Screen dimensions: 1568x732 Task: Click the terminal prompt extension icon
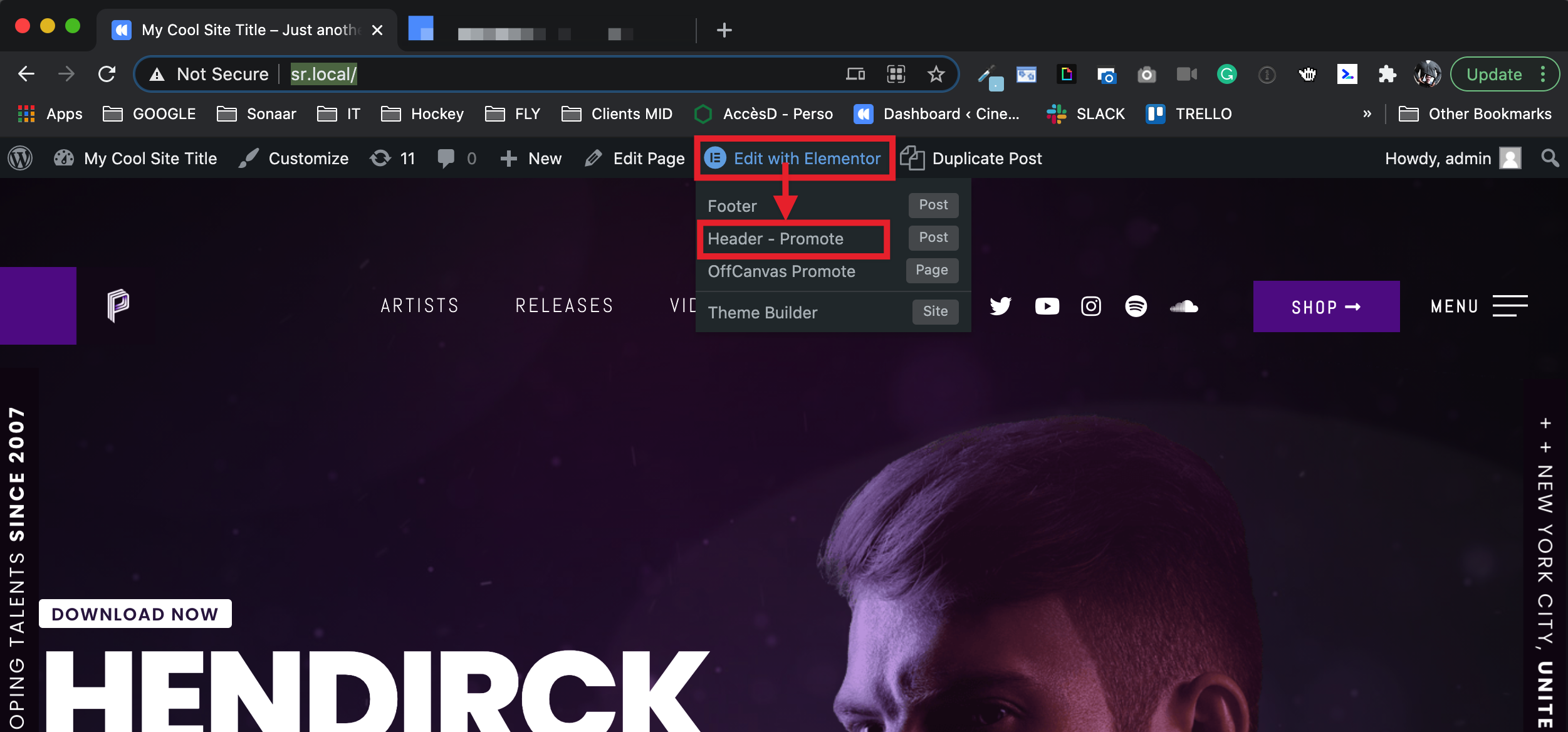(x=1347, y=74)
